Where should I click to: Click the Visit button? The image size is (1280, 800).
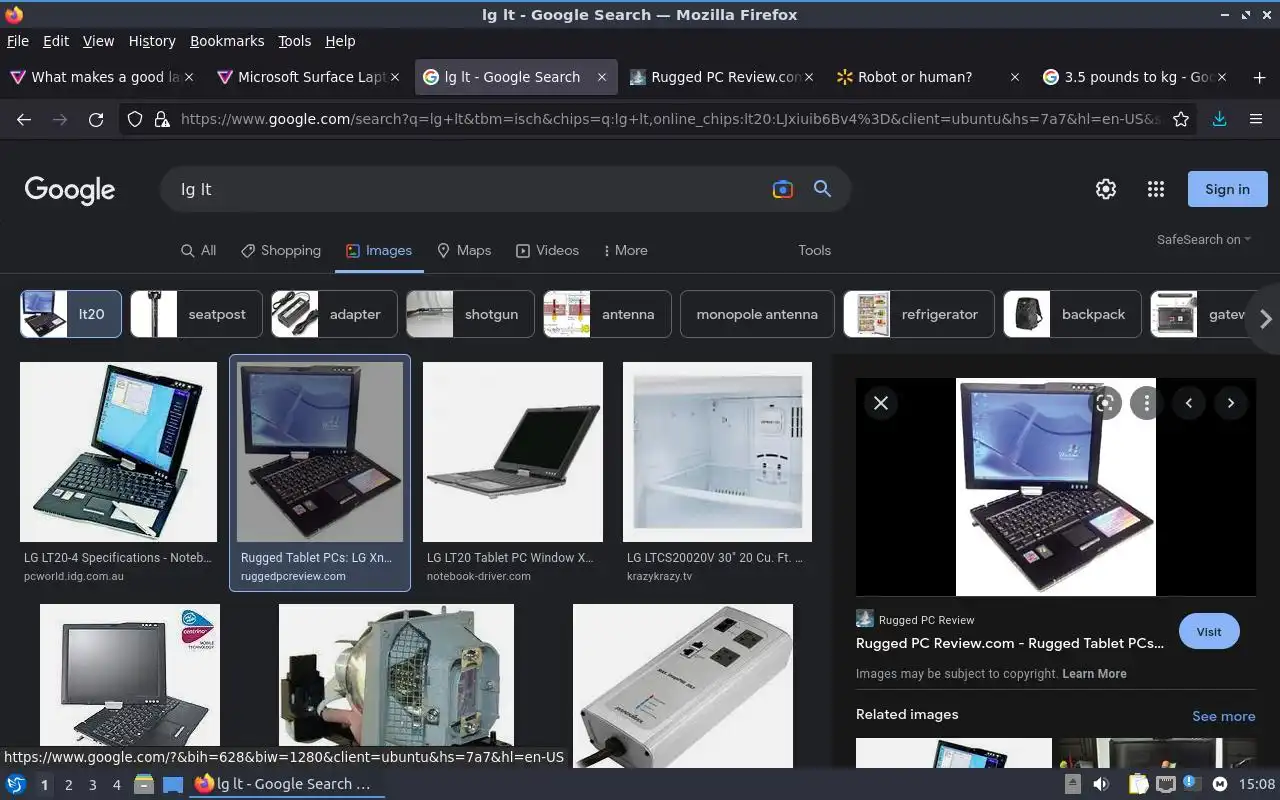click(1209, 632)
